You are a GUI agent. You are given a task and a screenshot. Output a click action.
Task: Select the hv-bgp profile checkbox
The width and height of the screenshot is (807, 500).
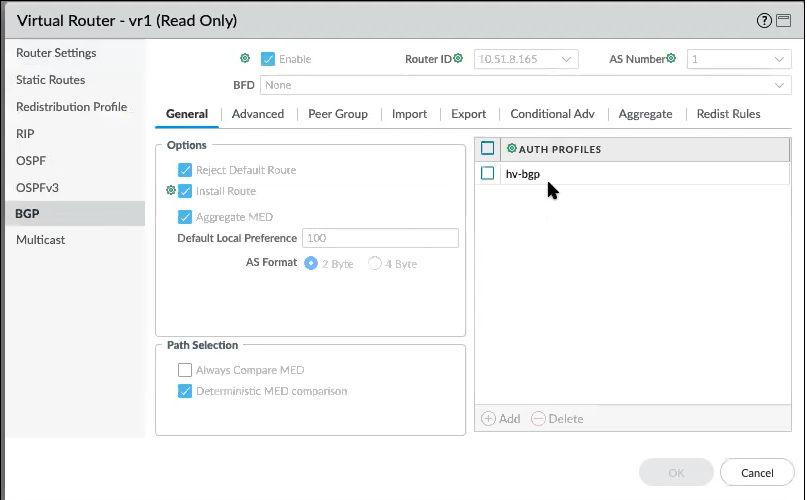click(488, 174)
